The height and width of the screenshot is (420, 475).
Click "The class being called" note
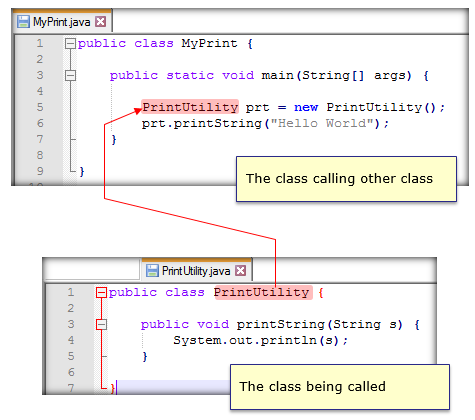[x=340, y=387]
